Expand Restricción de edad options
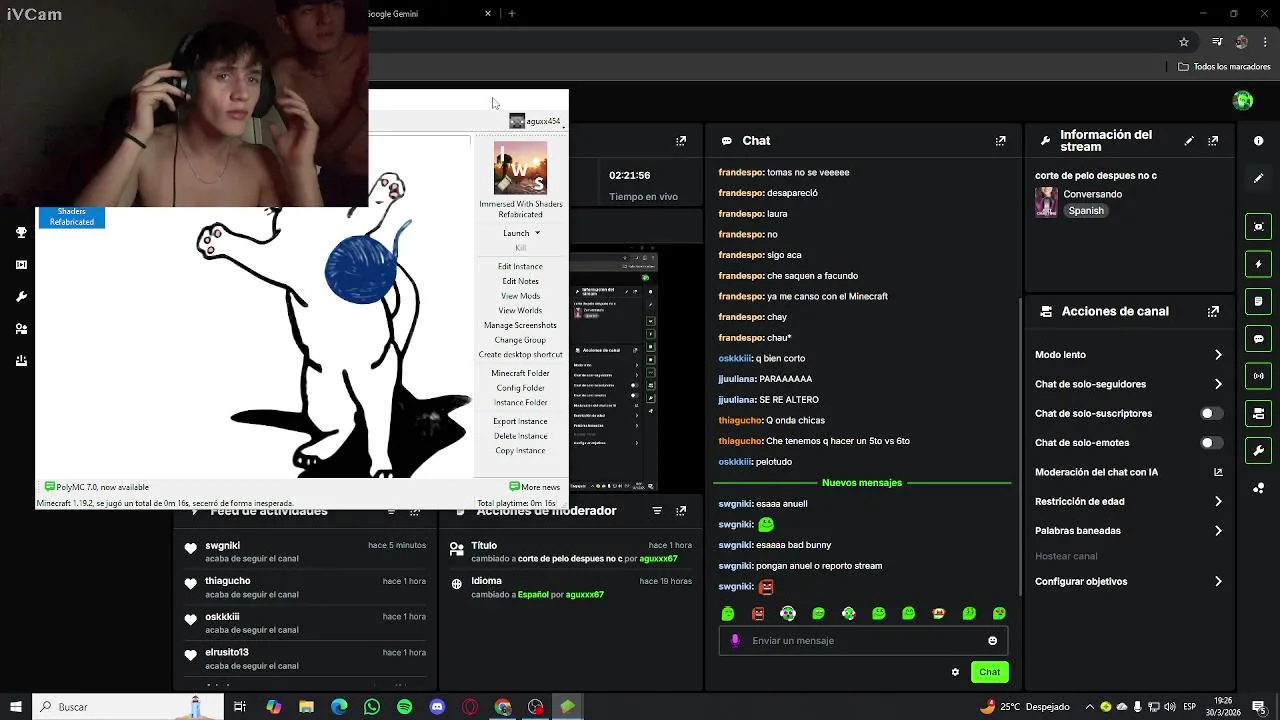Viewport: 1280px width, 720px height. click(1218, 501)
